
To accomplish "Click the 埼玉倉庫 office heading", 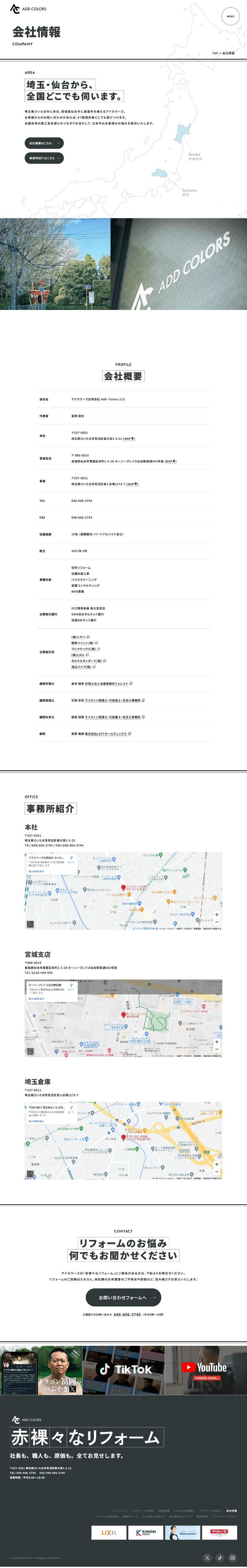I will point(38,1082).
